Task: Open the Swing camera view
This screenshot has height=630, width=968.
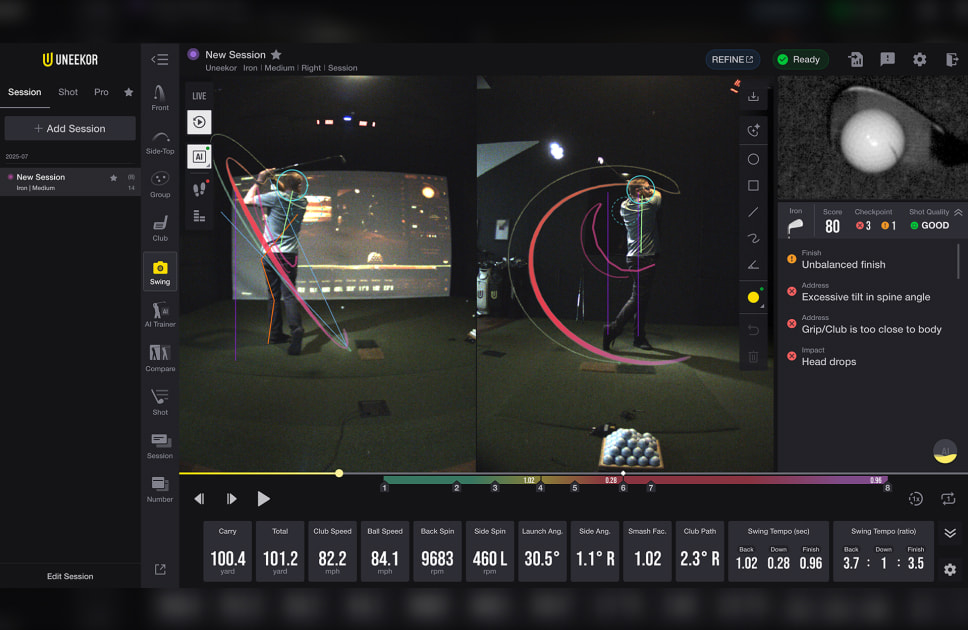Action: point(160,272)
